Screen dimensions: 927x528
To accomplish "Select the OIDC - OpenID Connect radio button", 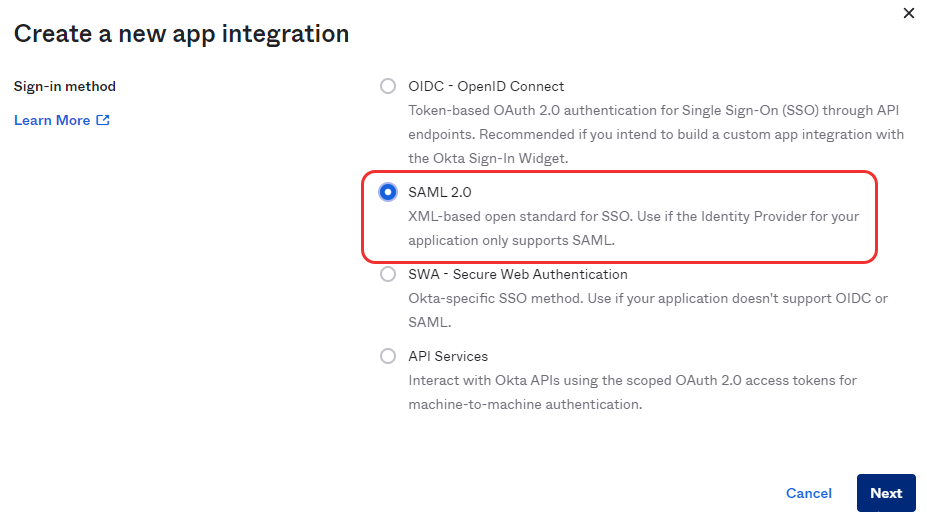I will (x=388, y=86).
